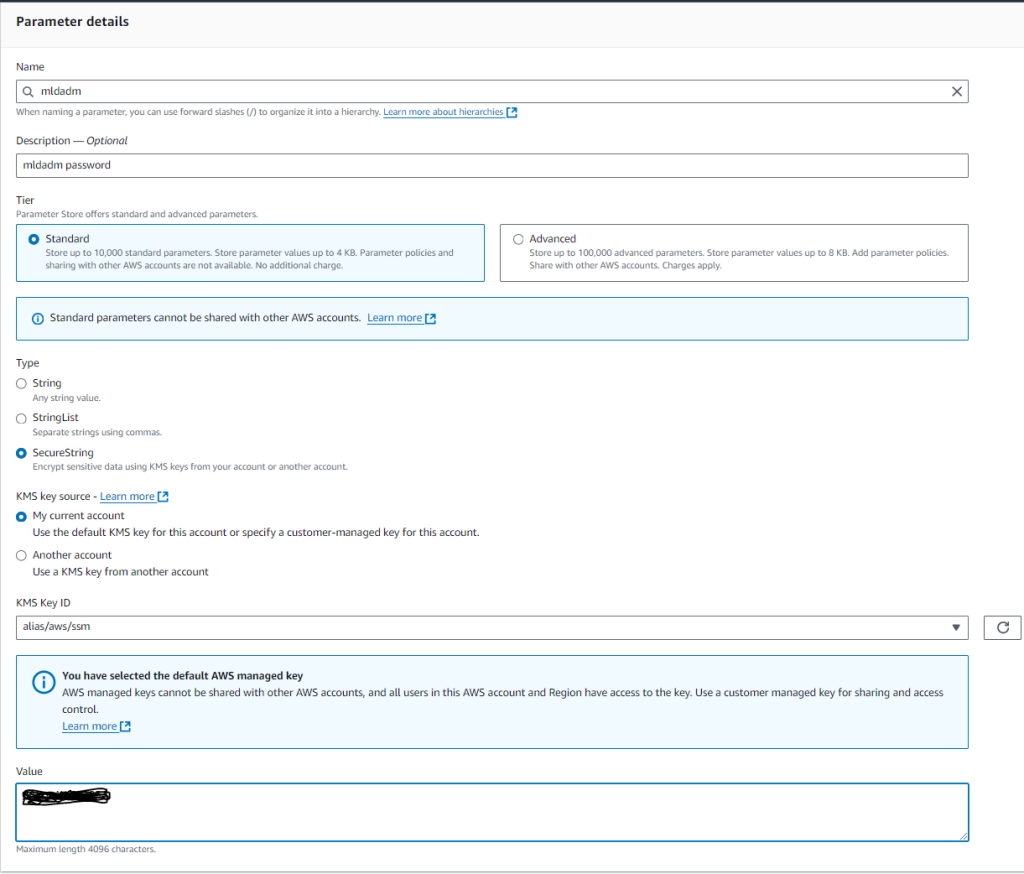The image size is (1024, 874).
Task: Select the Advanced tier option
Action: pos(518,239)
